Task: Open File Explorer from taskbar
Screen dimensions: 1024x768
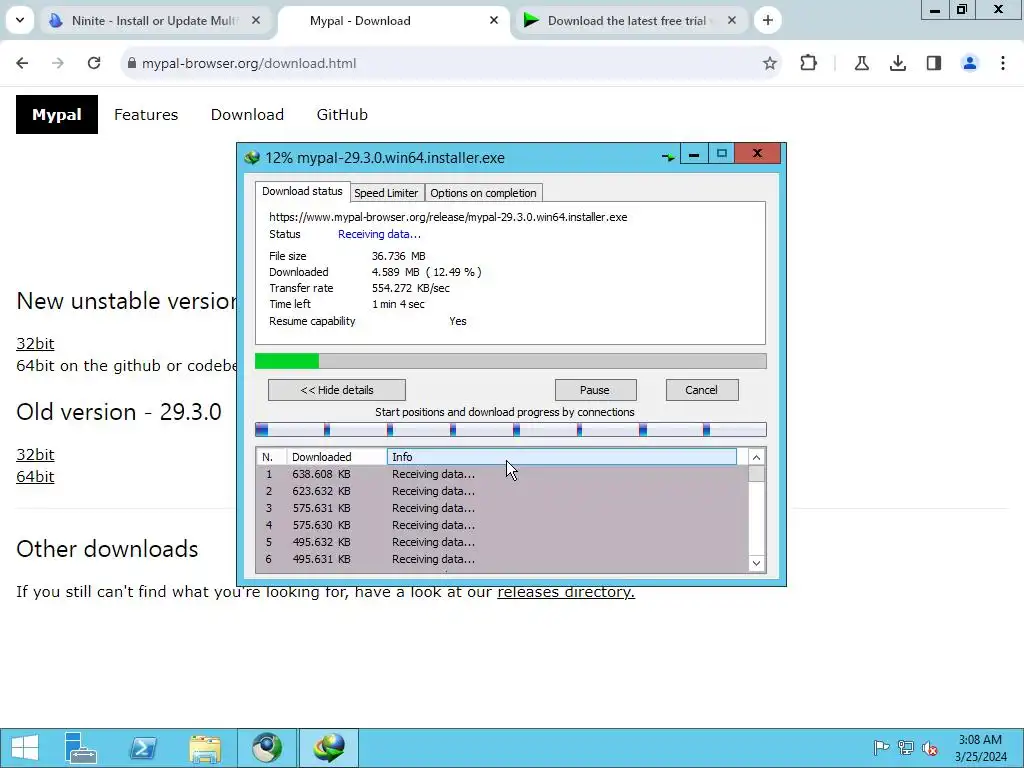Action: [205, 748]
